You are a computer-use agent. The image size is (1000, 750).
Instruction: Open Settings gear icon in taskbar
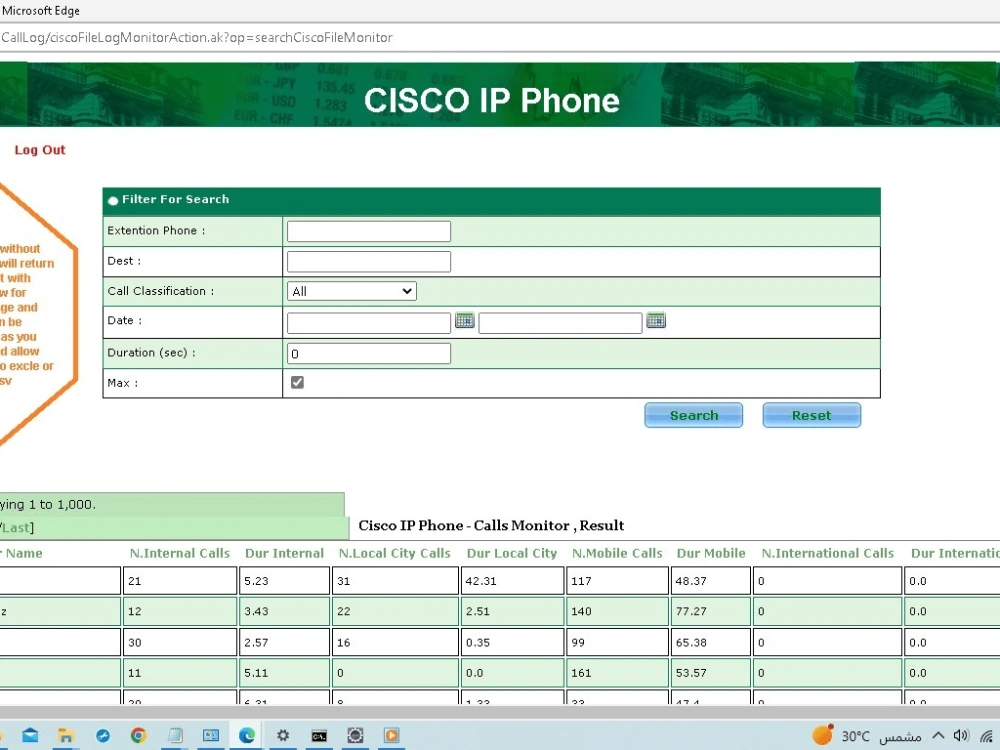point(283,735)
